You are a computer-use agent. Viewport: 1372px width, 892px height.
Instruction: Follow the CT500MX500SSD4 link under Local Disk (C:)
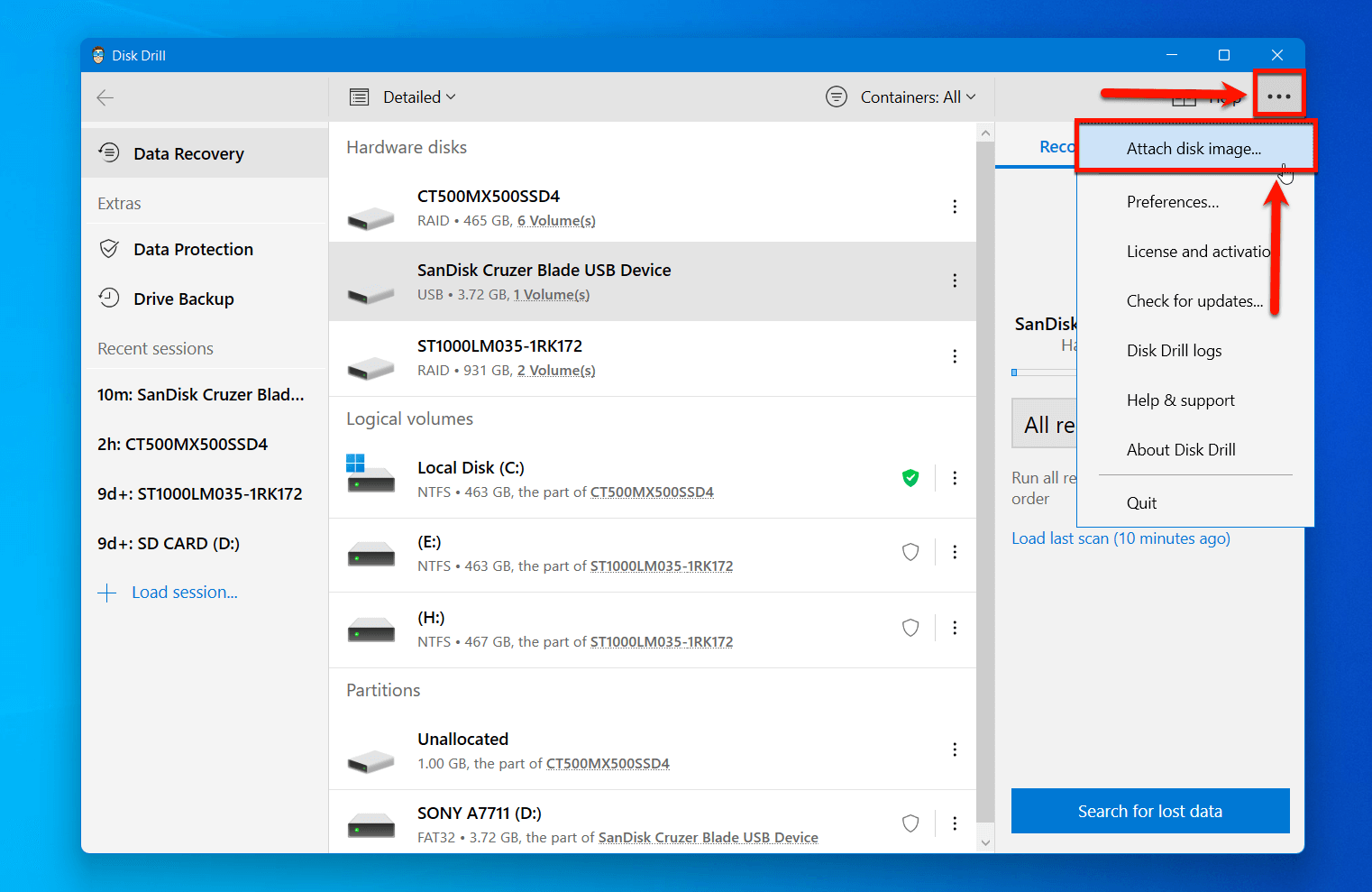652,492
